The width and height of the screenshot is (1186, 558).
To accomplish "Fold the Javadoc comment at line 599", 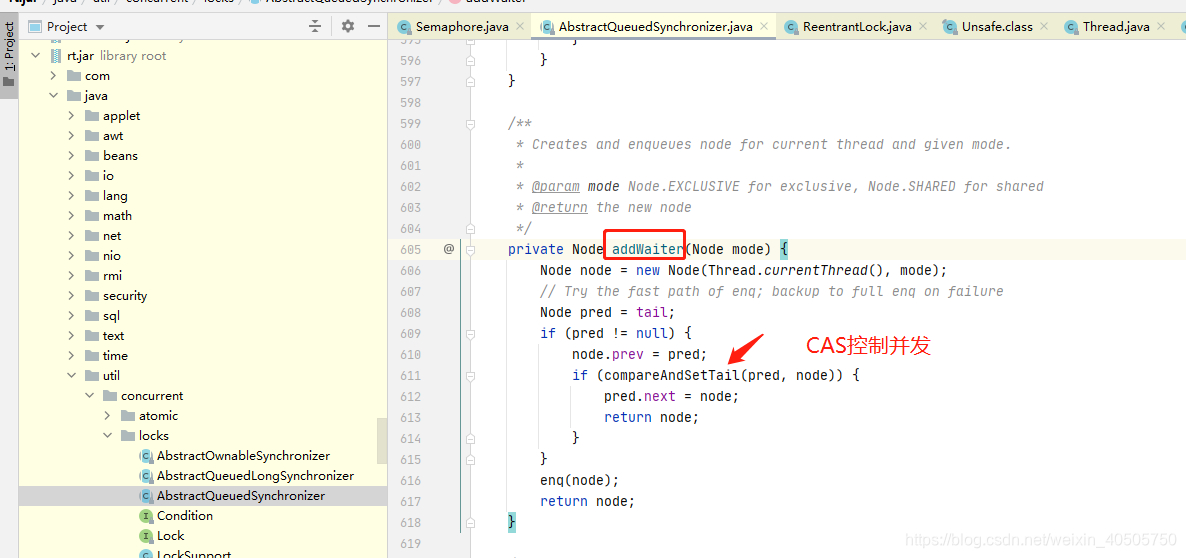I will click(470, 123).
